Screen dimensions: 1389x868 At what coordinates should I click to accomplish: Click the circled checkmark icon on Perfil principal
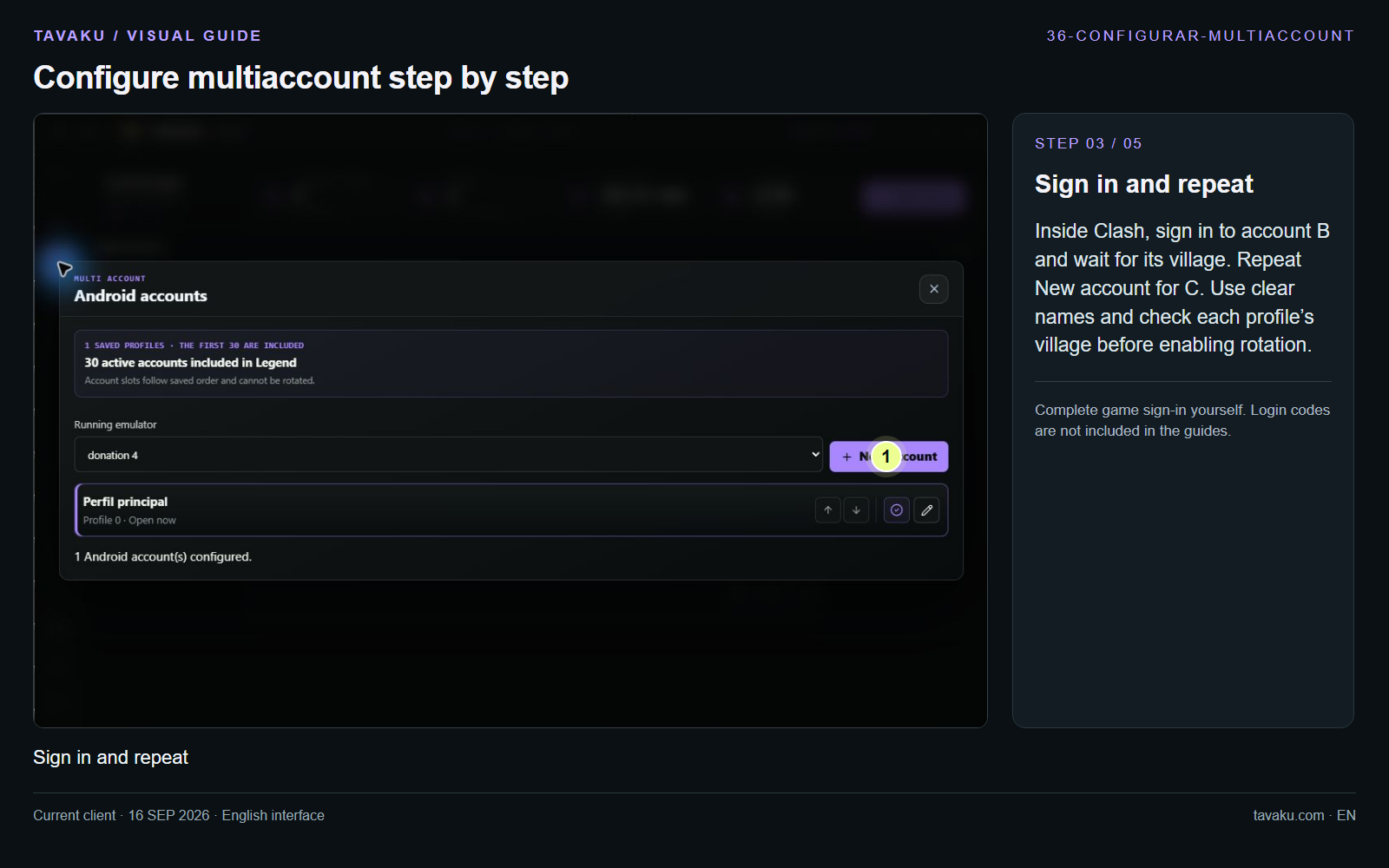pyautogui.click(x=897, y=510)
